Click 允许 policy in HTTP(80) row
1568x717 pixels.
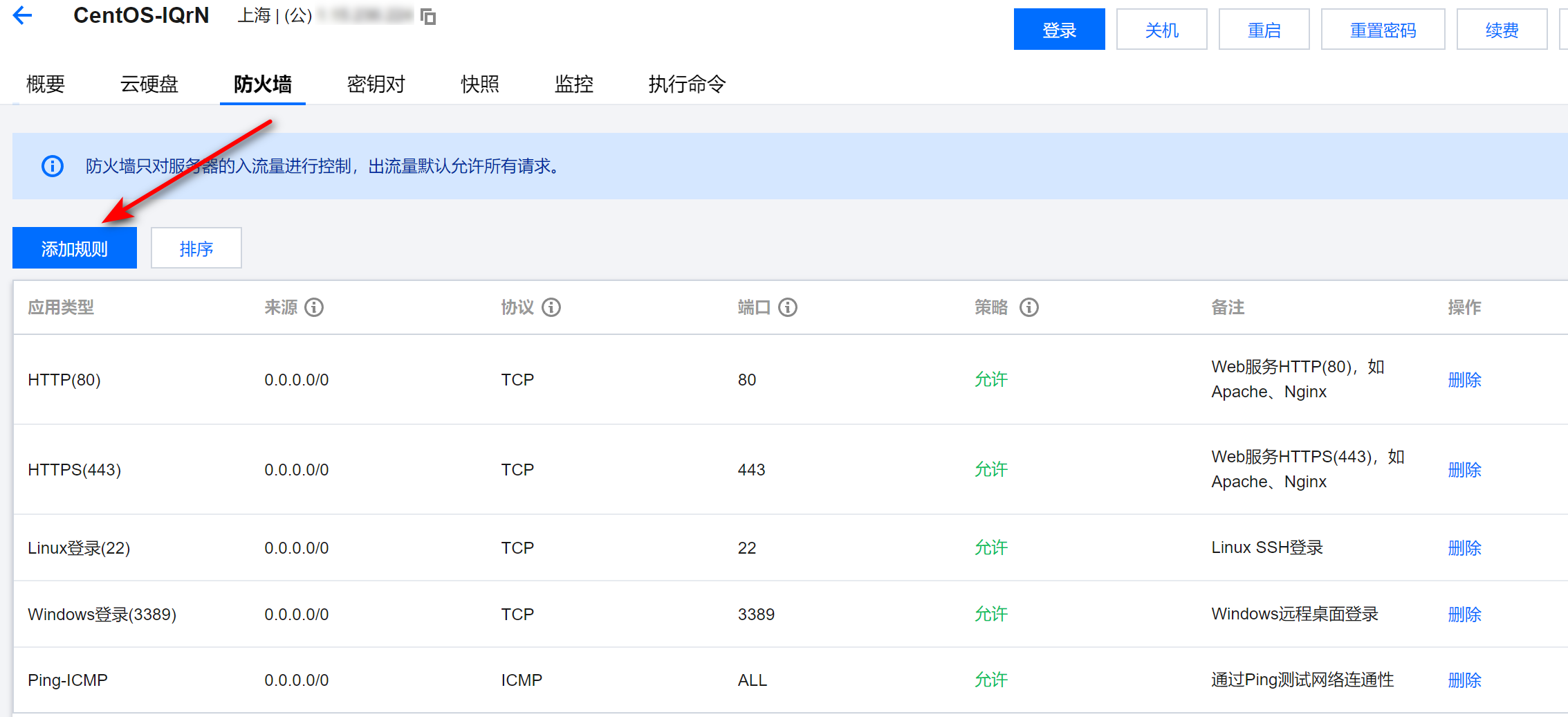pos(991,380)
